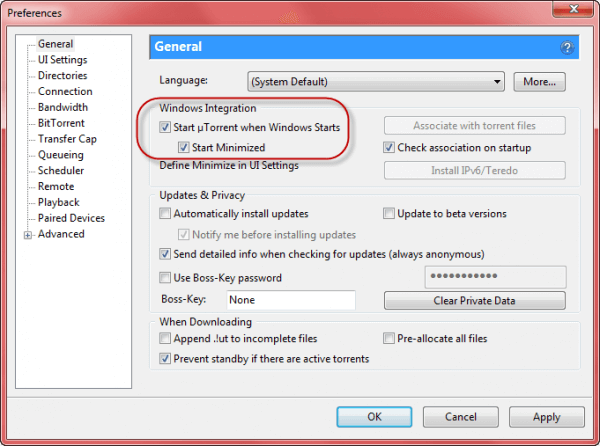Open Queueing preferences page
Viewport: 600px width, 446px height.
60,155
